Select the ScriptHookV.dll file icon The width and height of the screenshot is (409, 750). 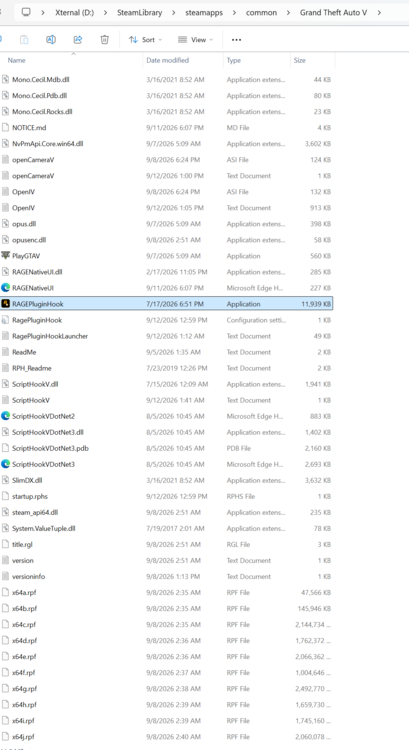tap(6, 384)
